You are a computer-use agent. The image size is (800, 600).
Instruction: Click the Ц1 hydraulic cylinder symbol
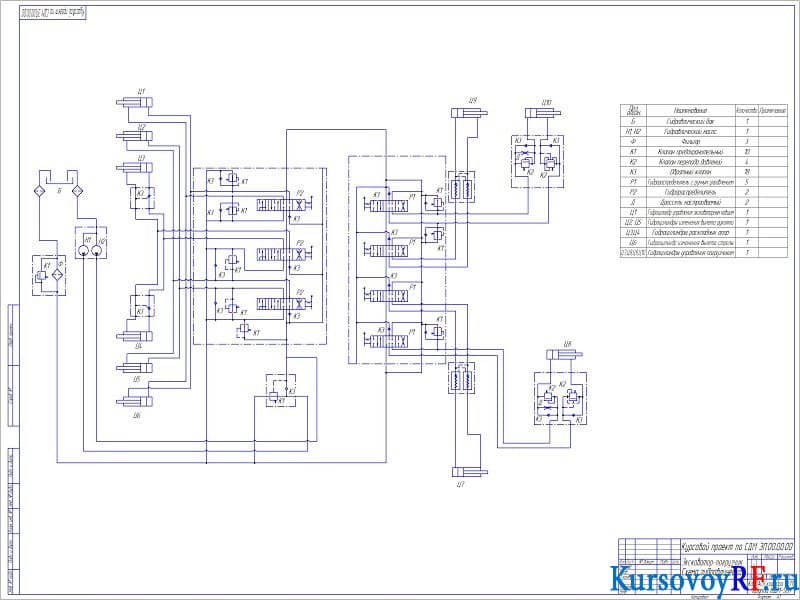tap(135, 103)
